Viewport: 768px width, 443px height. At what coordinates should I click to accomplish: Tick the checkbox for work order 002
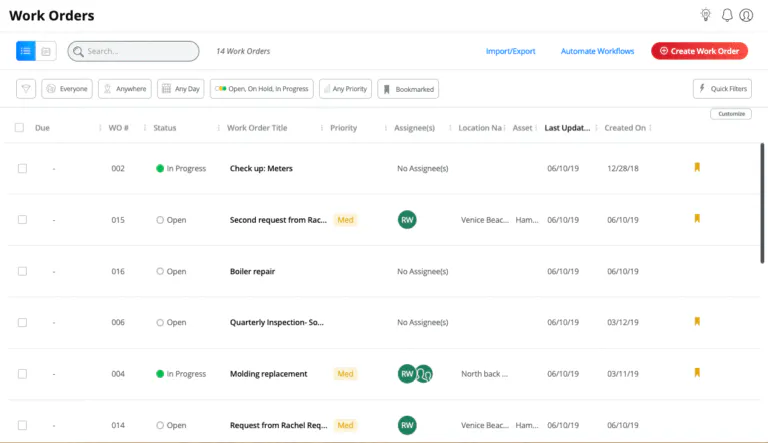point(22,168)
